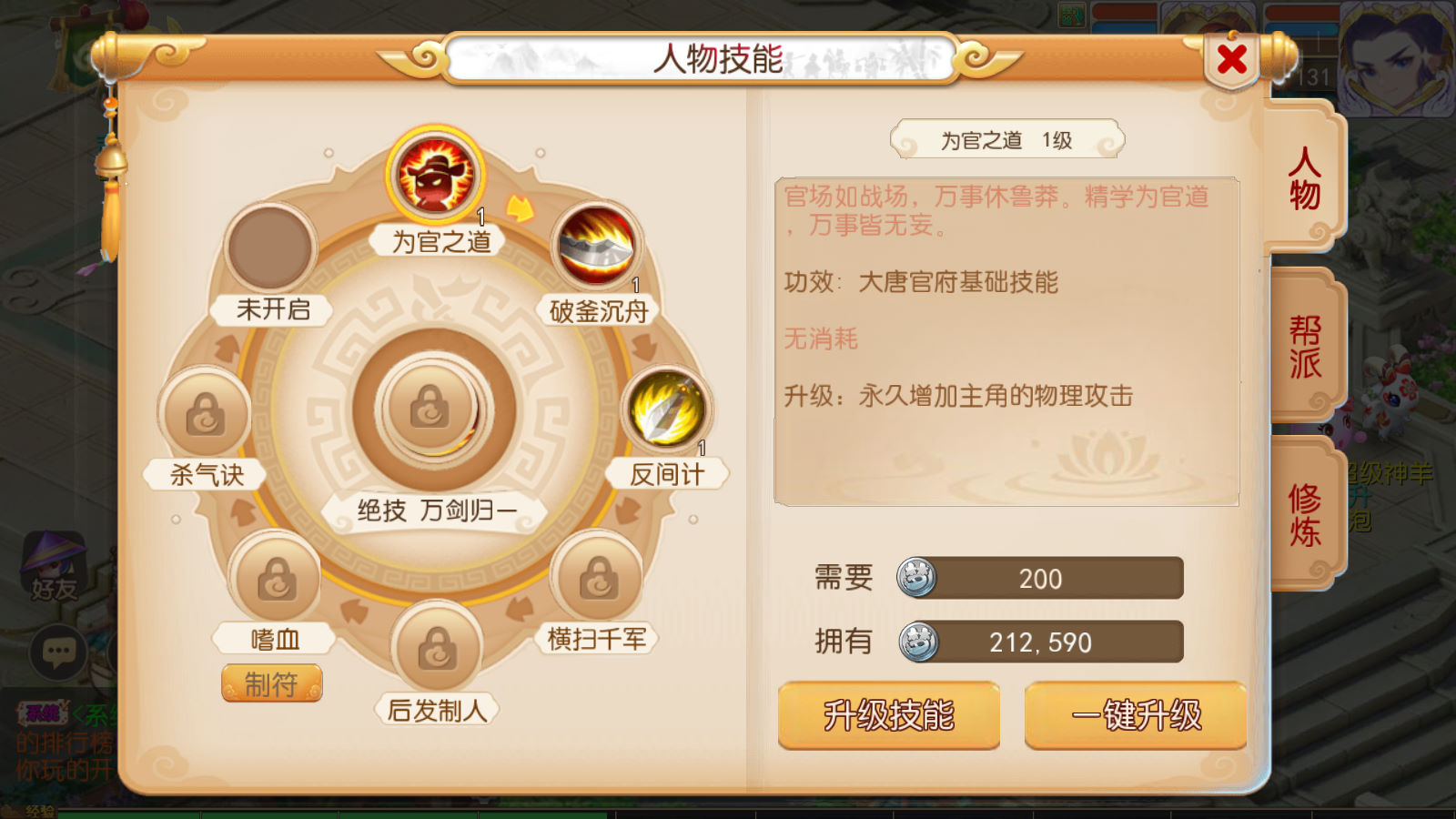Tap the locked 杀气诀 skill icon
This screenshot has width=1456, height=819.
click(x=206, y=413)
